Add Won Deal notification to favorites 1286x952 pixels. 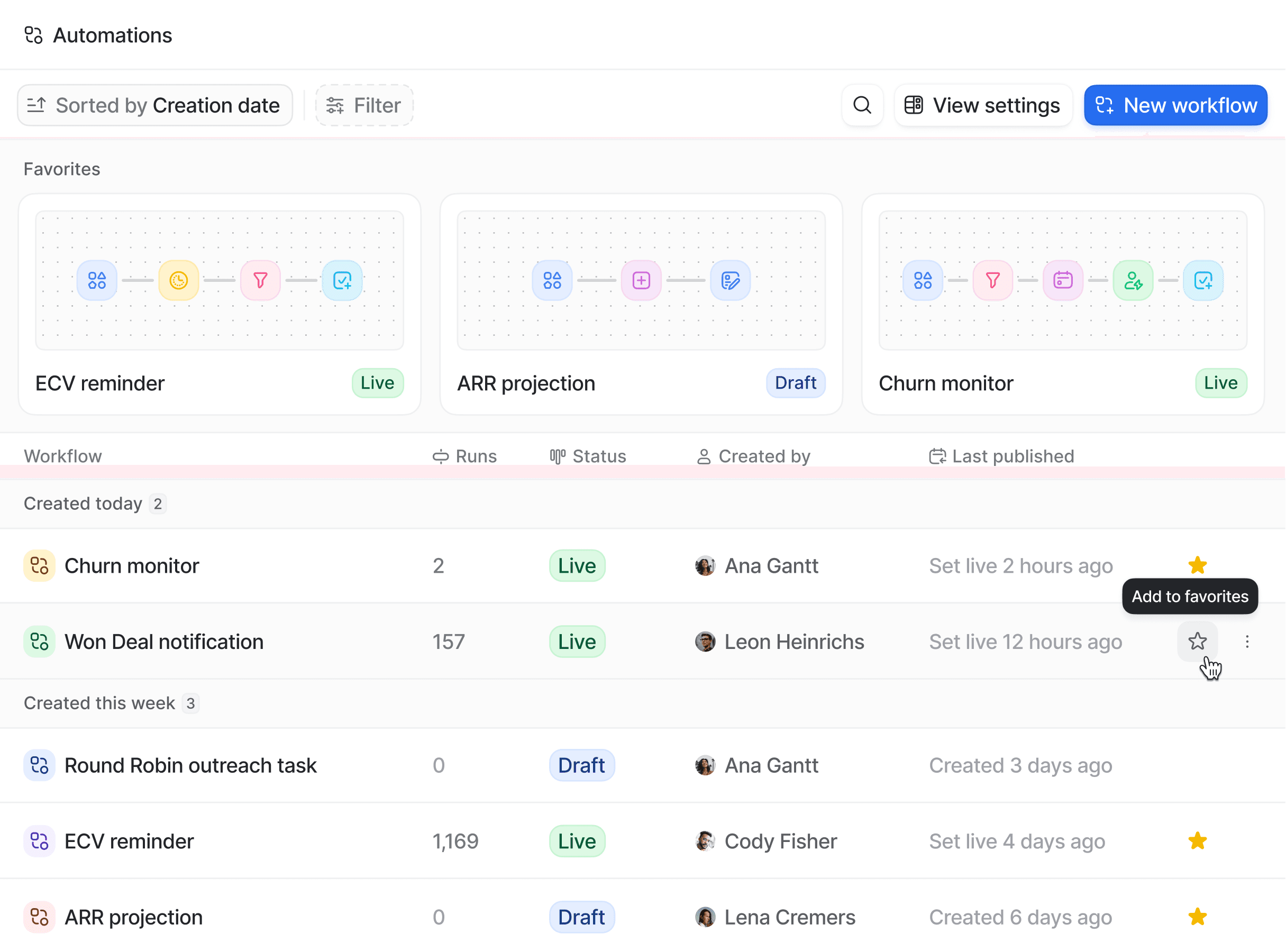(1198, 642)
